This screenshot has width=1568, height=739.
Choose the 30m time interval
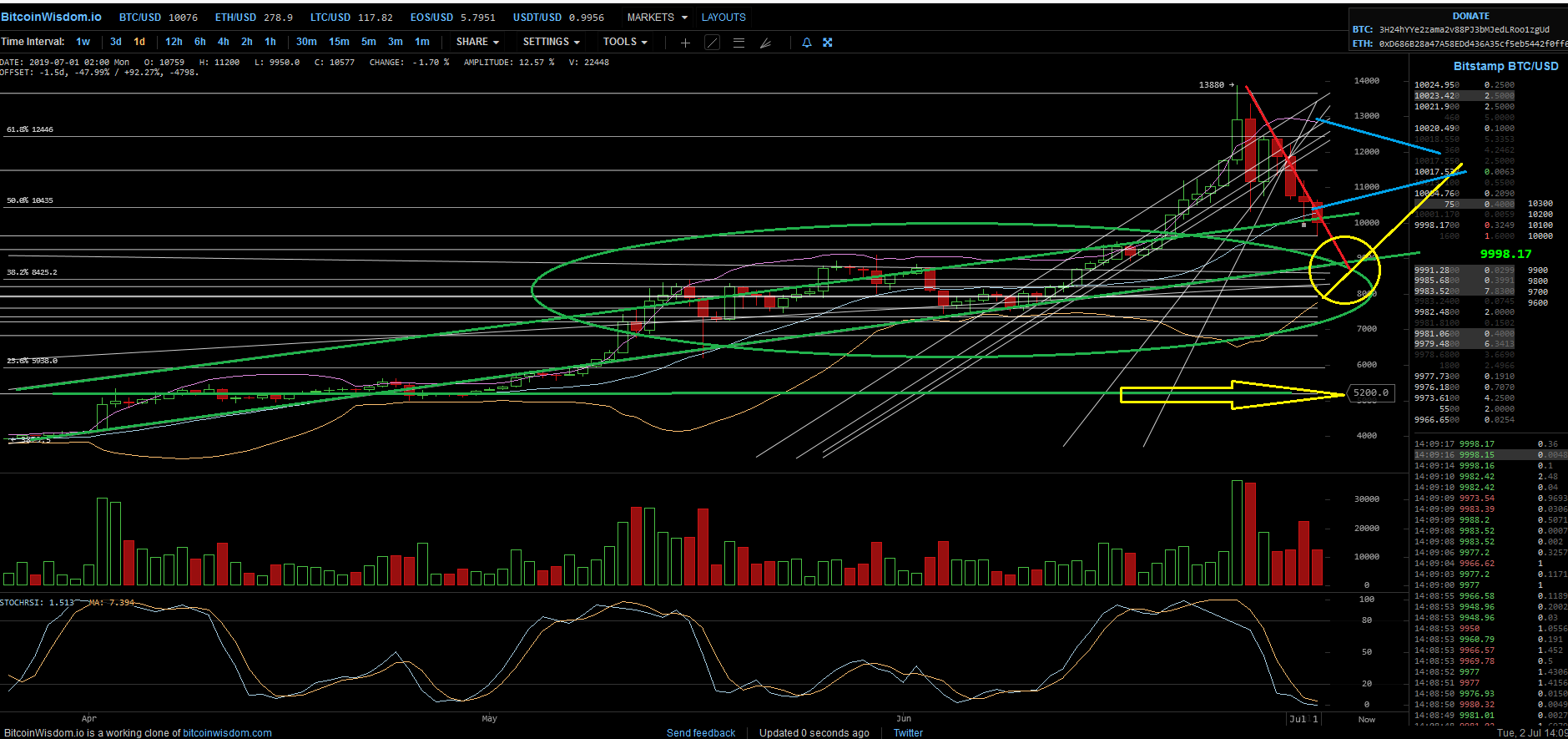pyautogui.click(x=306, y=42)
